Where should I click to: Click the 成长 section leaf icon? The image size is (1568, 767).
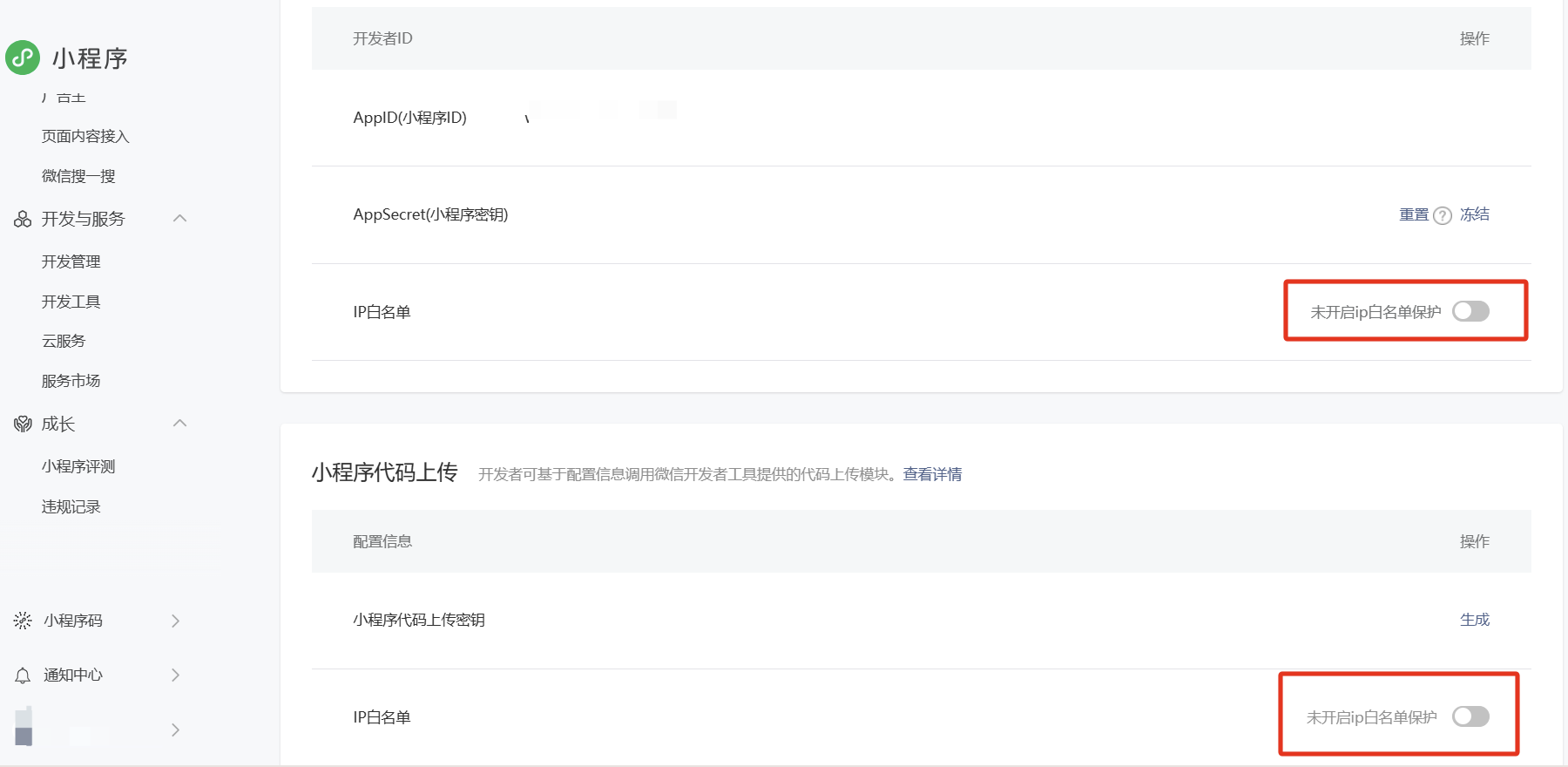click(23, 424)
